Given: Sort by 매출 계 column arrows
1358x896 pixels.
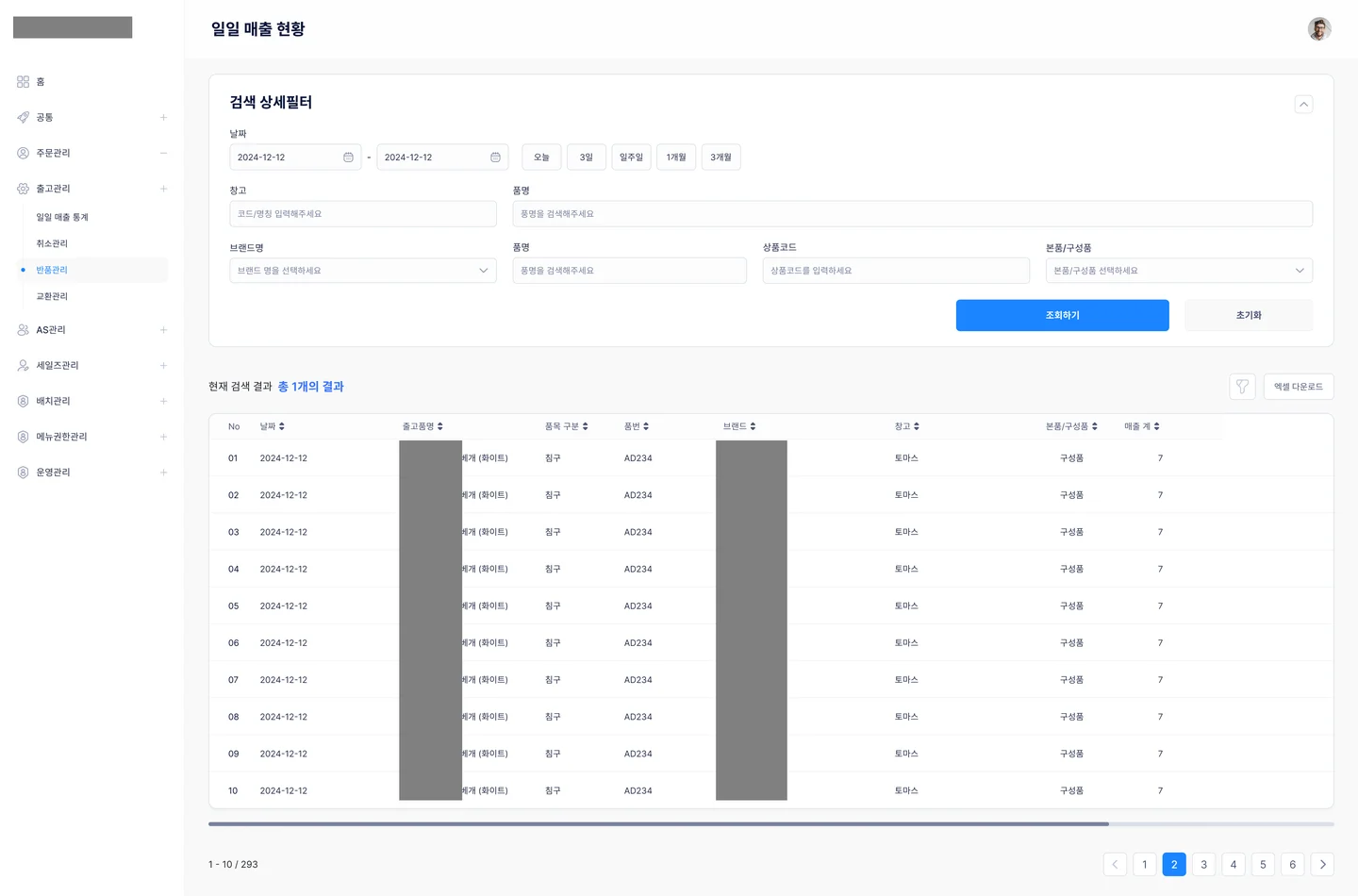Looking at the screenshot, I should 1157,426.
